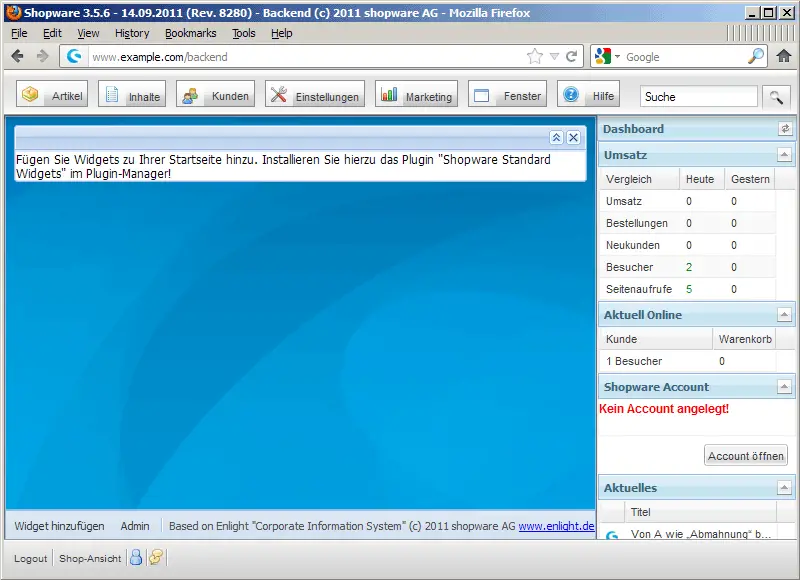800x580 pixels.
Task: Open the URL history dropdown arrow
Action: (x=555, y=57)
